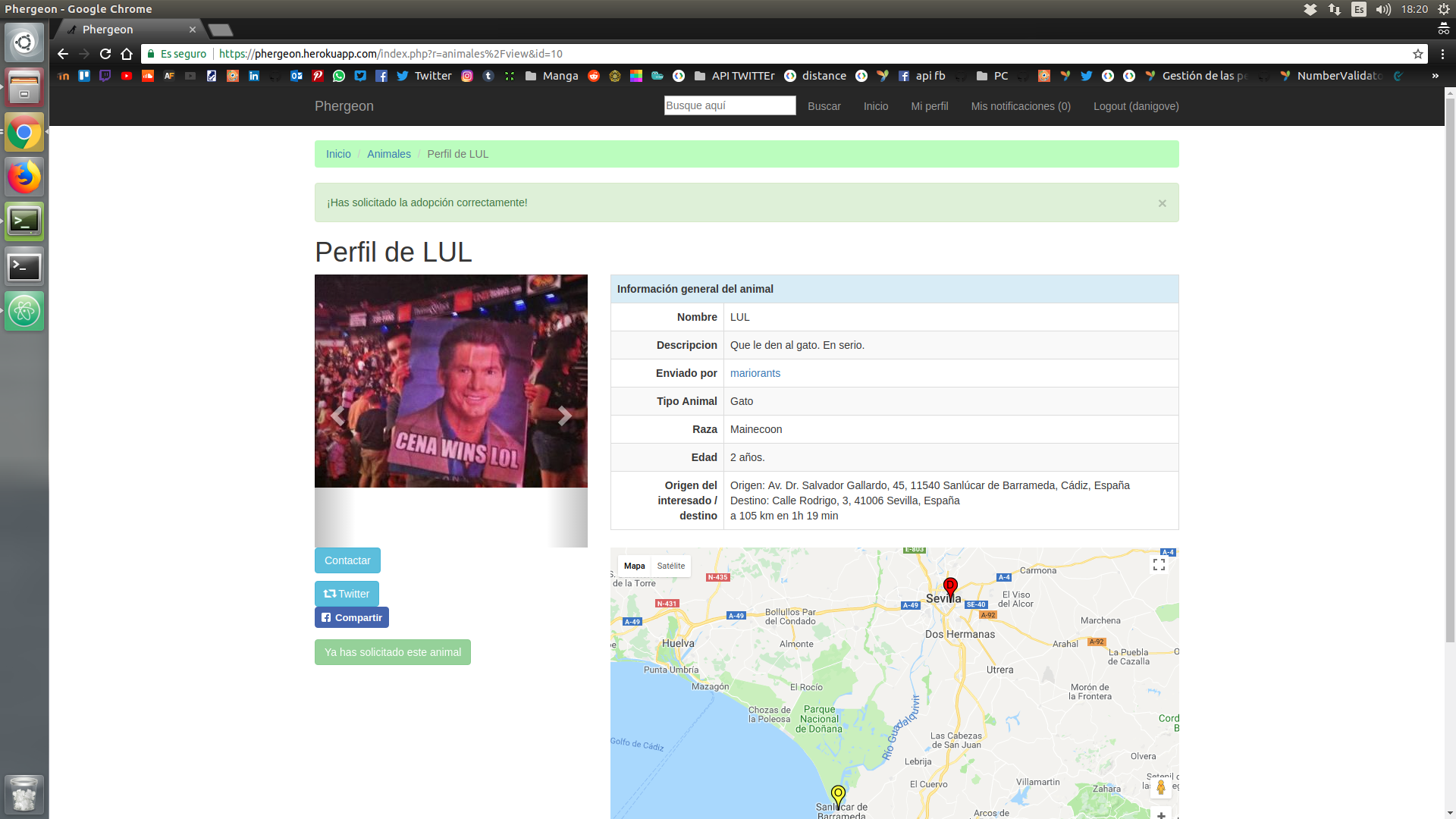
Task: Show the next carousel photo
Action: (564, 416)
